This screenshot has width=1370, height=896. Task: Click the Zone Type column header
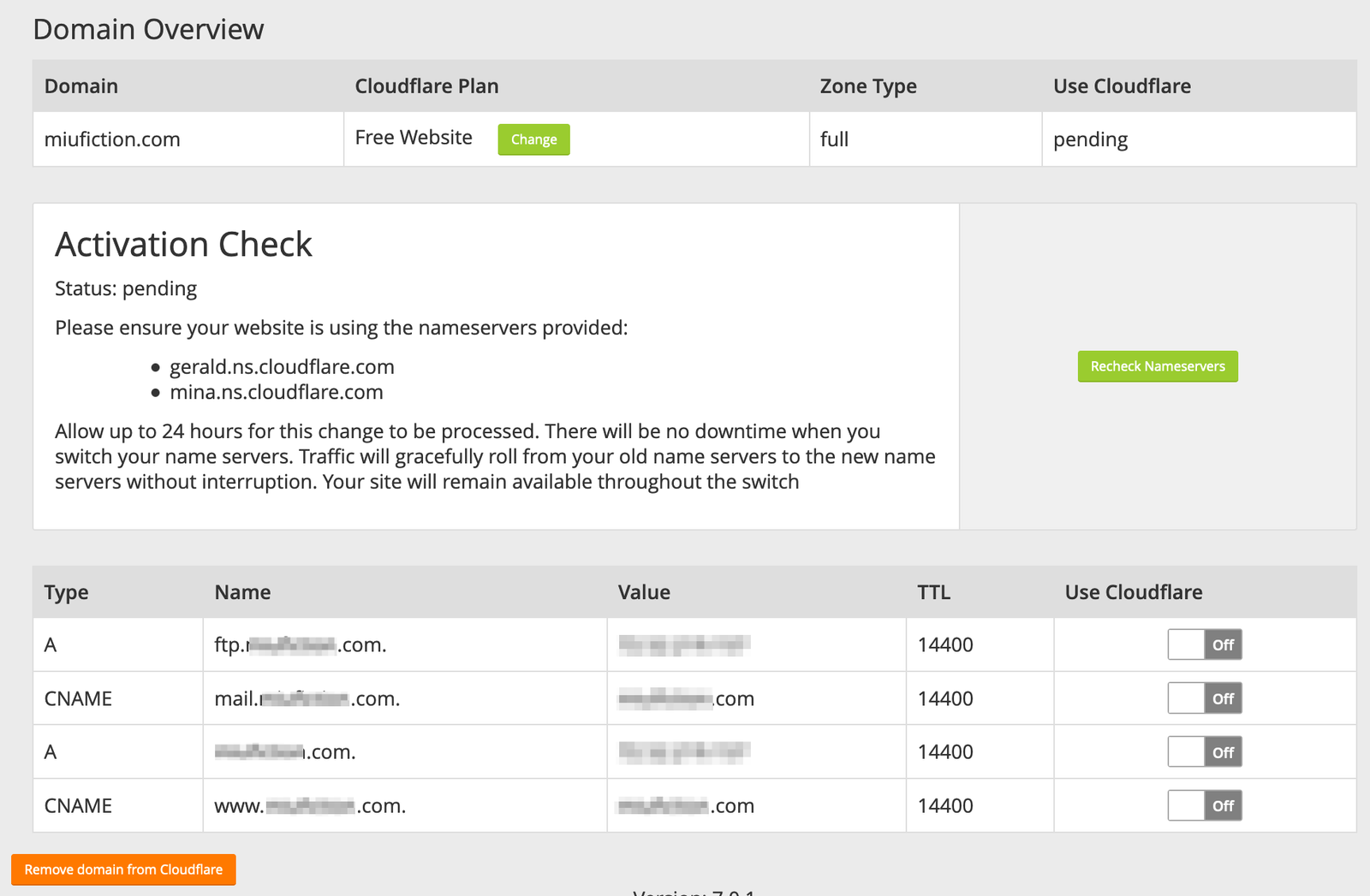tap(868, 86)
